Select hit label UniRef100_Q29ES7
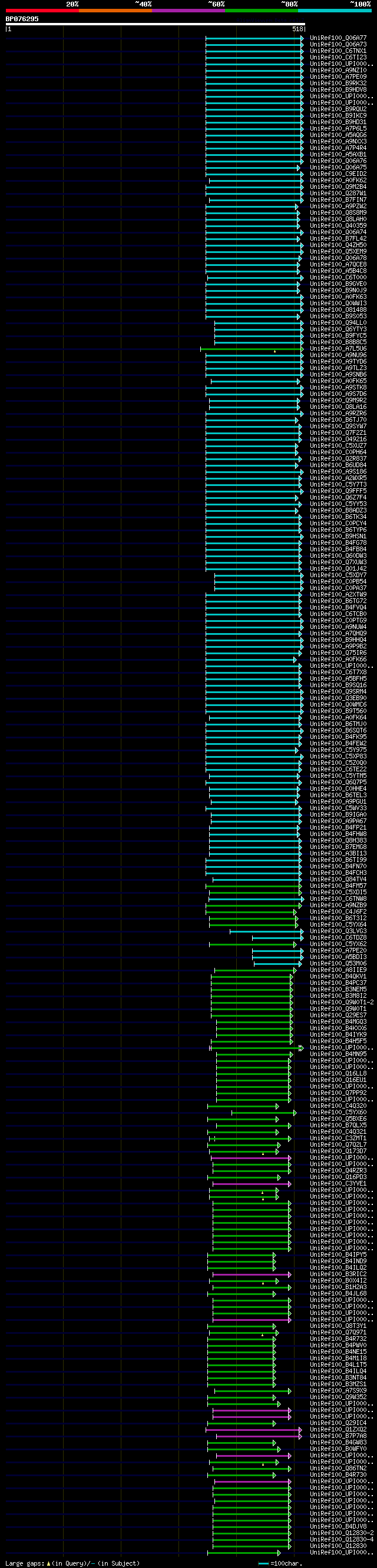This screenshot has height=1568, width=377. coord(338,1015)
